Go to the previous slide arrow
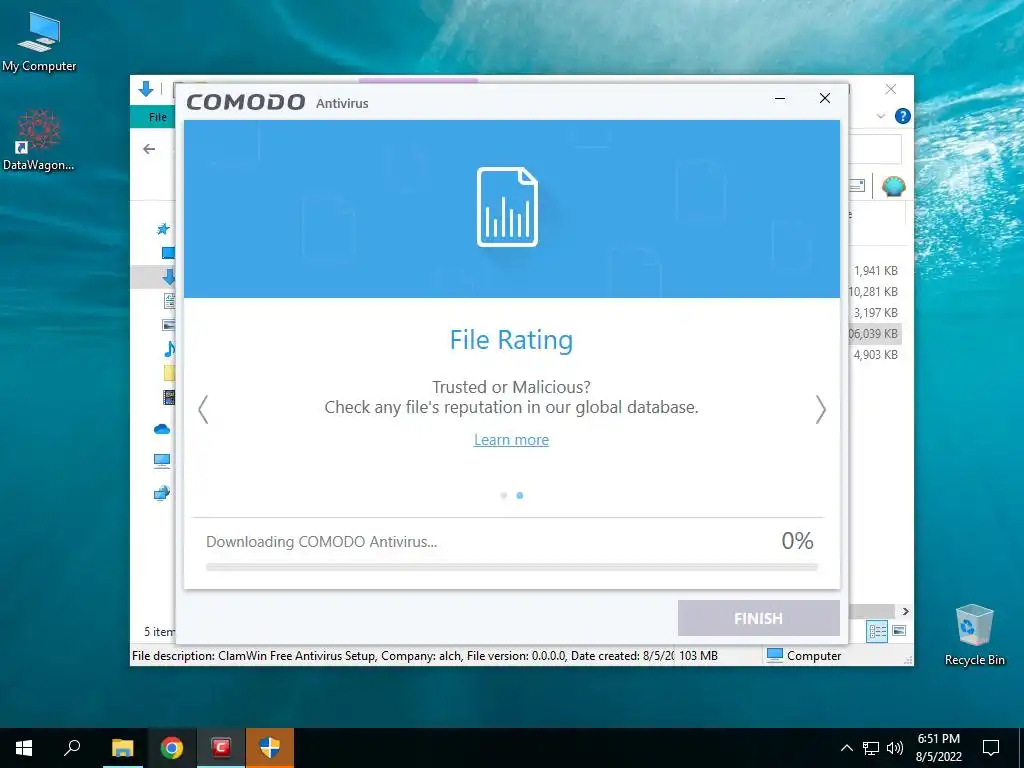Image resolution: width=1024 pixels, height=768 pixels. [x=203, y=409]
